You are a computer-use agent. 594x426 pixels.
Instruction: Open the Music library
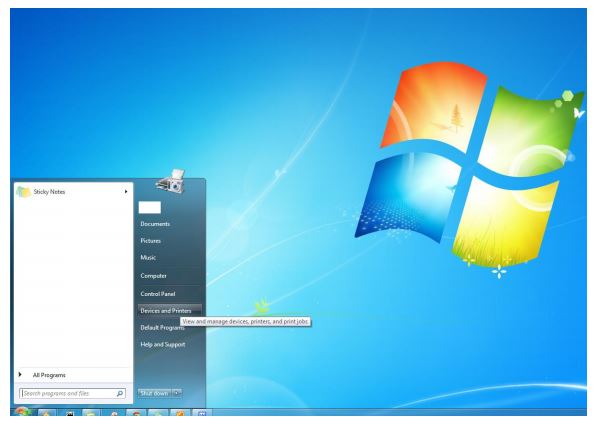pos(148,257)
